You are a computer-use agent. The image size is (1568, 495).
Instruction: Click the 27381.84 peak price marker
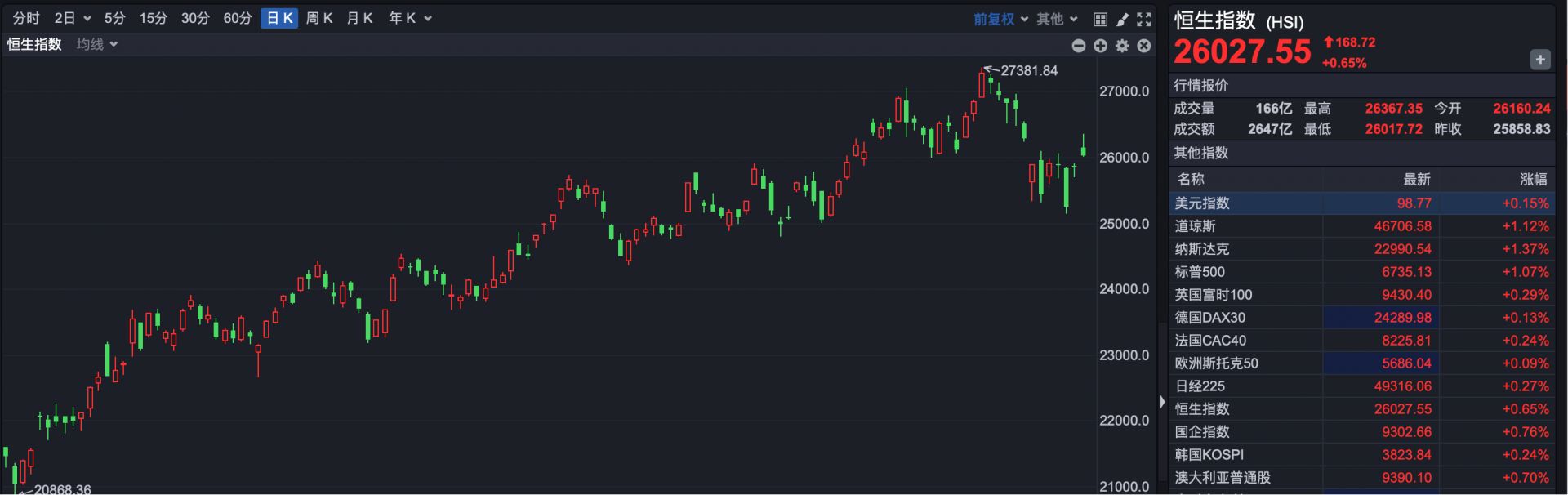point(1028,71)
